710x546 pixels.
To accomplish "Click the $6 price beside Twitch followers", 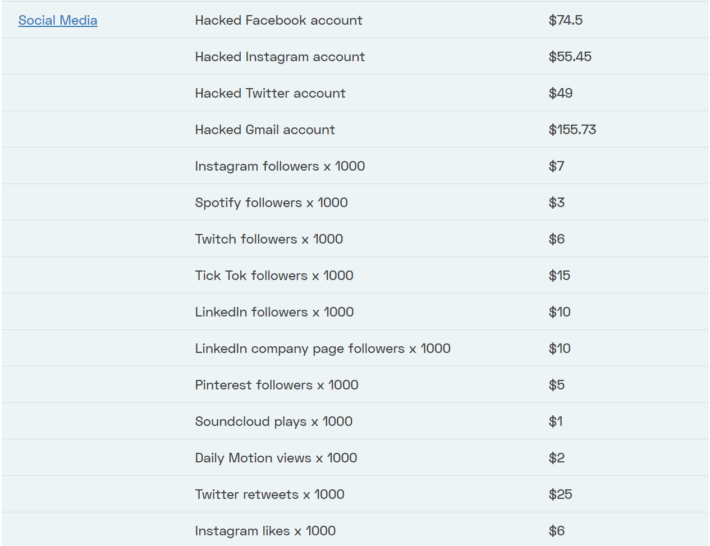I will 556,239.
